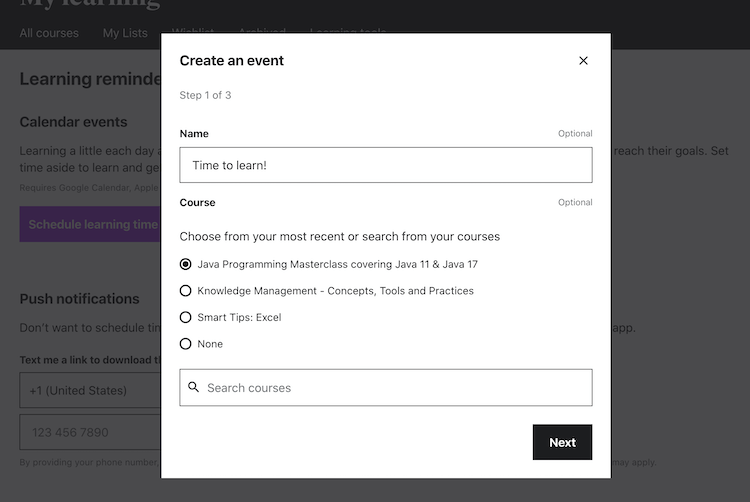
Task: Select Java Programming Masterclass radio option
Action: pos(186,264)
